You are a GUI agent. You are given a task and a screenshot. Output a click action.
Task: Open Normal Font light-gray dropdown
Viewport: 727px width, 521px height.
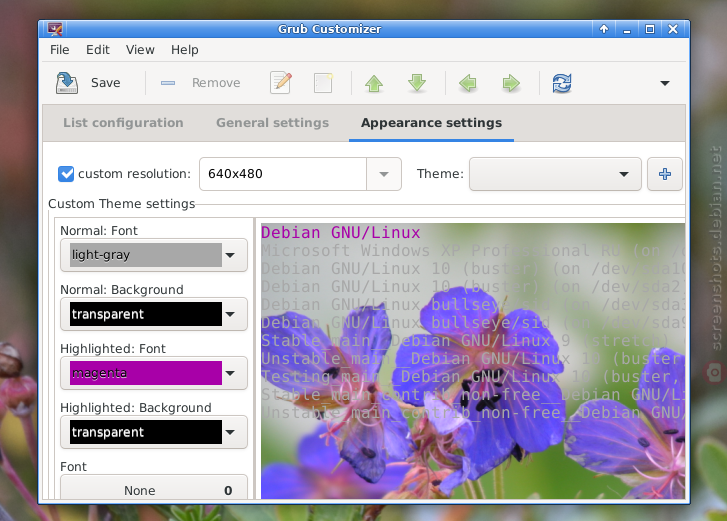(154, 255)
